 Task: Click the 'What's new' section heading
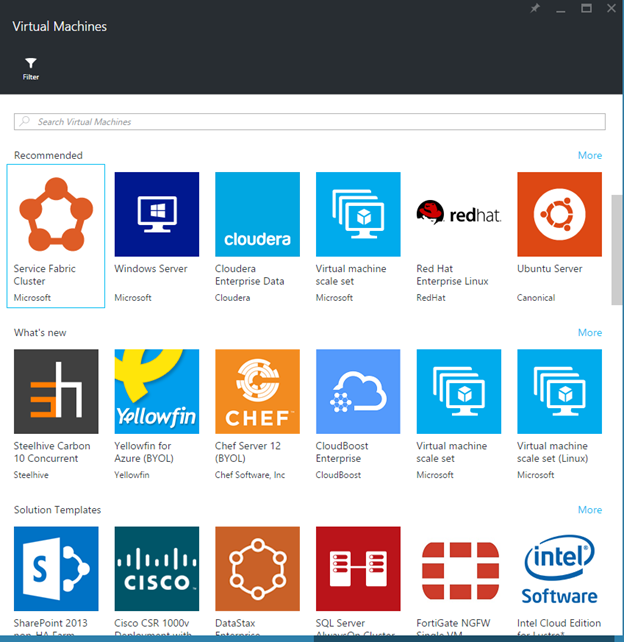coord(40,332)
